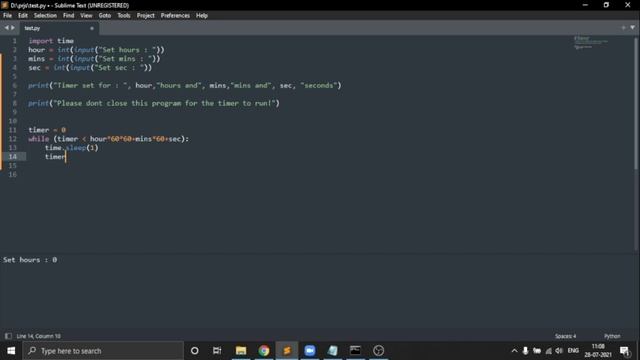The width and height of the screenshot is (640, 360).
Task: Open the Edit menu
Action: [23, 16]
